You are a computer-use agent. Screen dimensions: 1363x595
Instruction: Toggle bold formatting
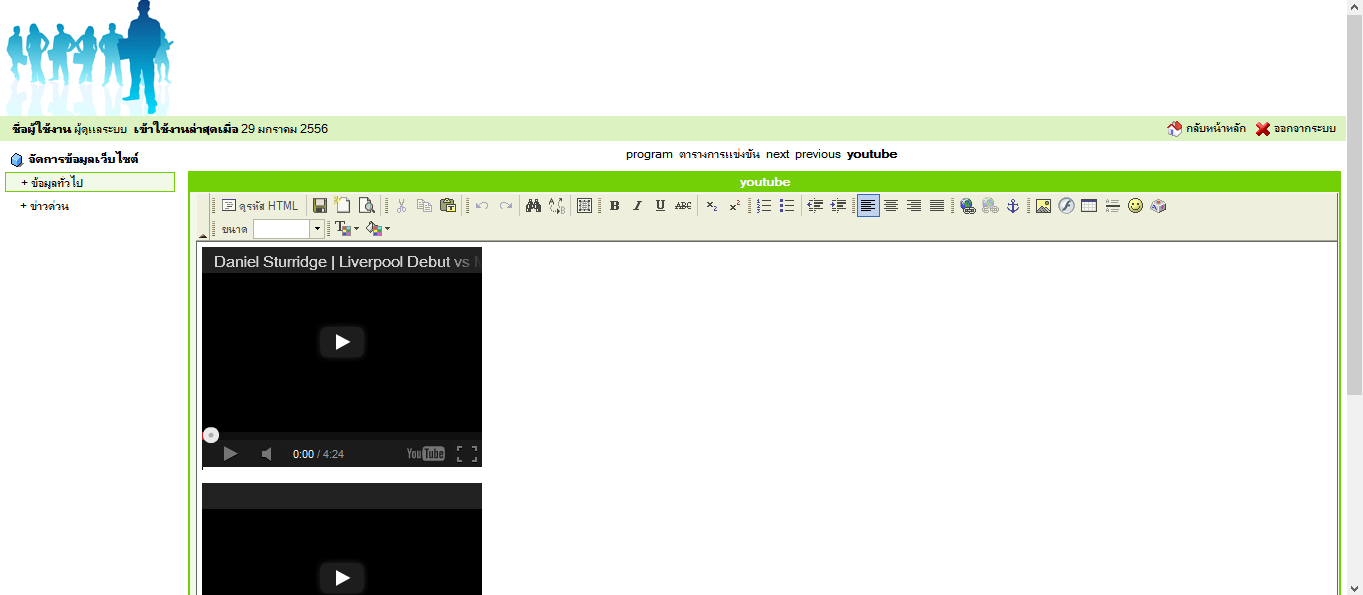click(614, 205)
